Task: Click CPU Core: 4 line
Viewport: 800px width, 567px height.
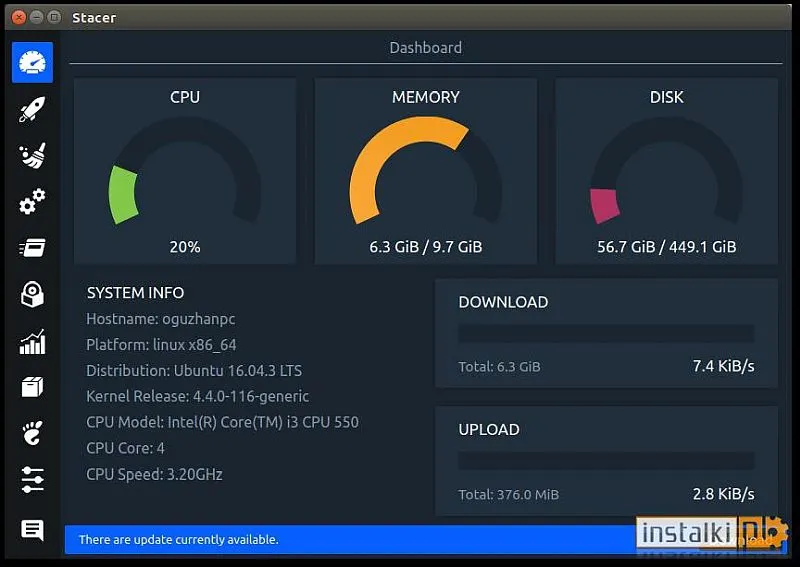Action: (125, 448)
